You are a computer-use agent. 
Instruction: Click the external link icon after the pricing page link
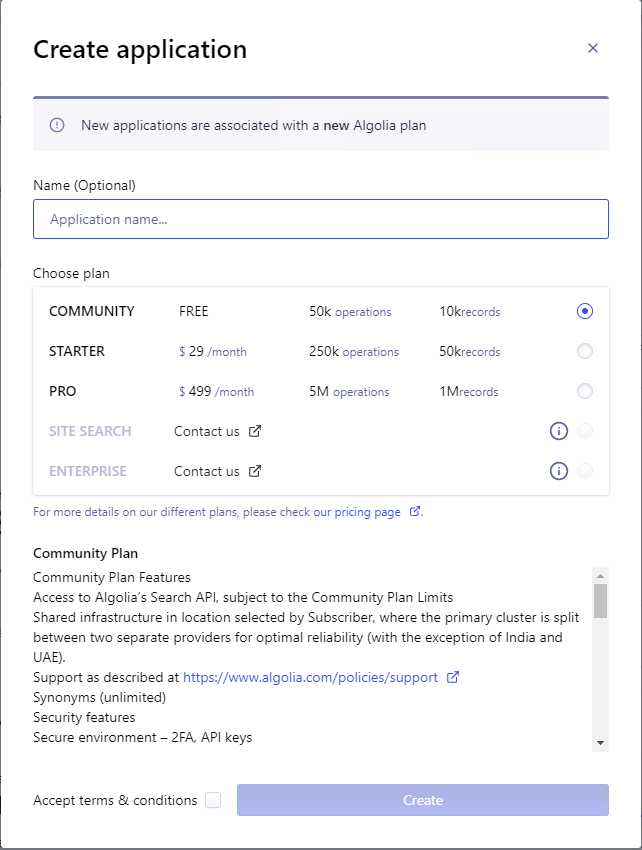(415, 511)
